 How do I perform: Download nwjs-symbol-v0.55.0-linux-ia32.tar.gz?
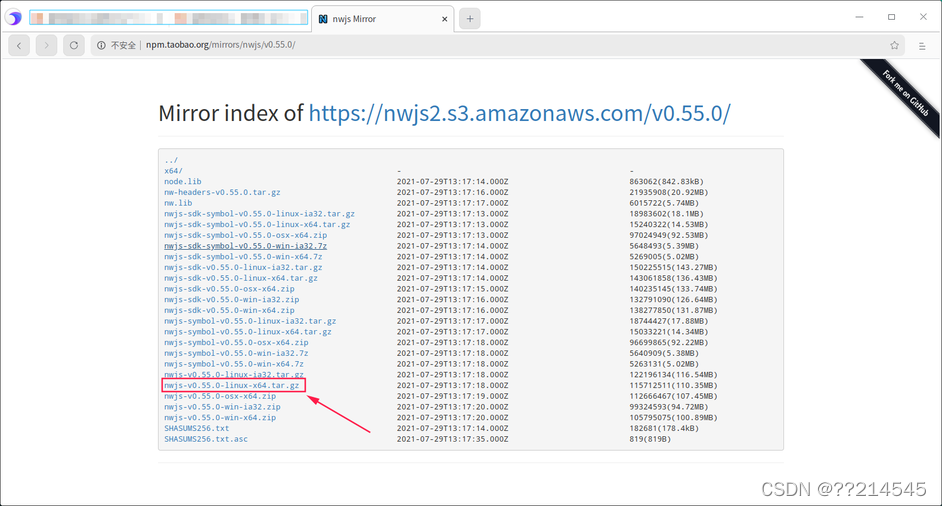point(251,322)
